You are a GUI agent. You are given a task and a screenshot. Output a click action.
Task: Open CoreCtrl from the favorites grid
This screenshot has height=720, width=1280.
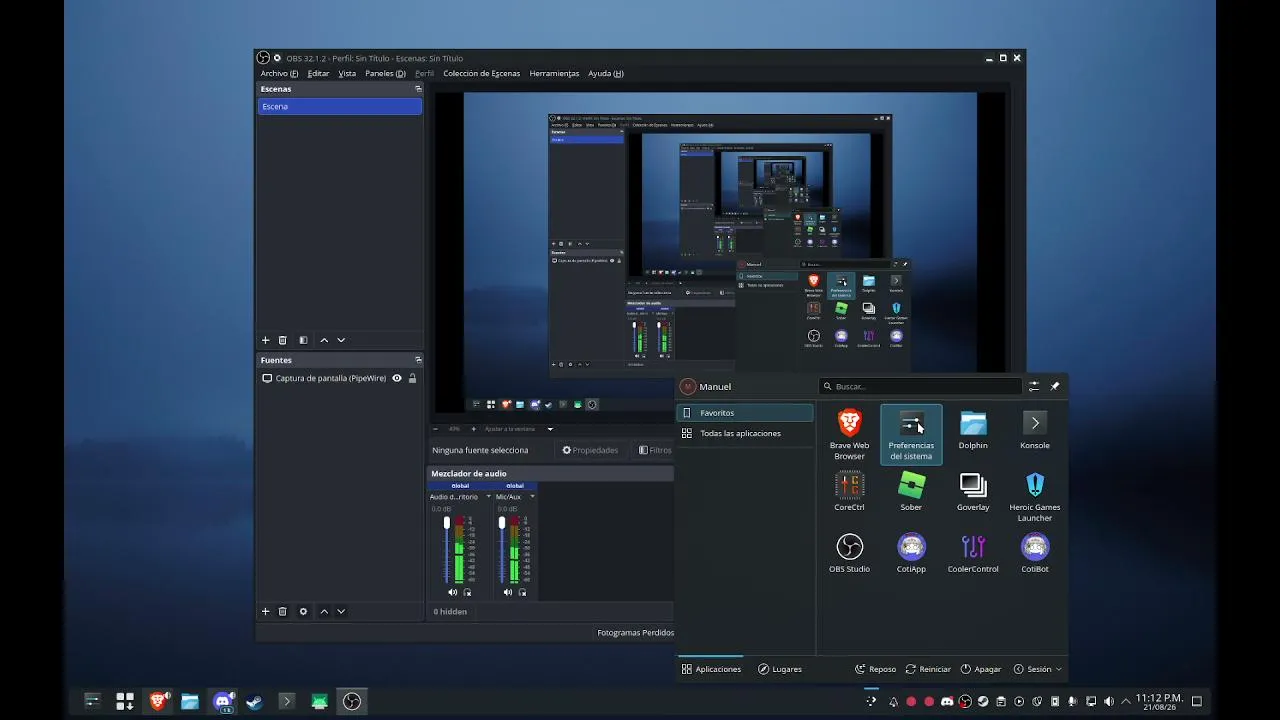click(x=849, y=492)
